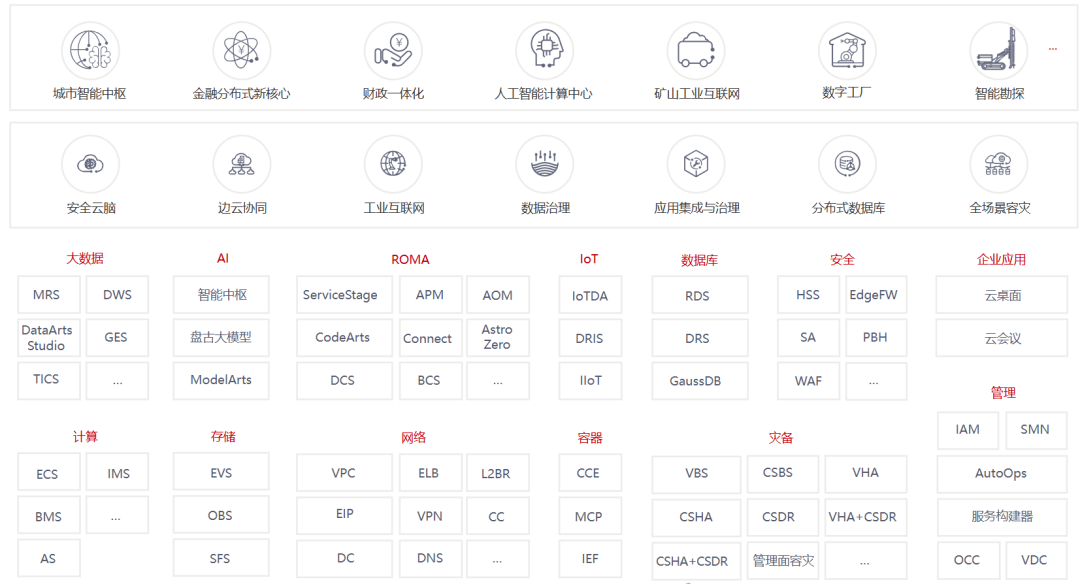The image size is (1080, 584).
Task: Click the RDS database box
Action: pyautogui.click(x=700, y=295)
